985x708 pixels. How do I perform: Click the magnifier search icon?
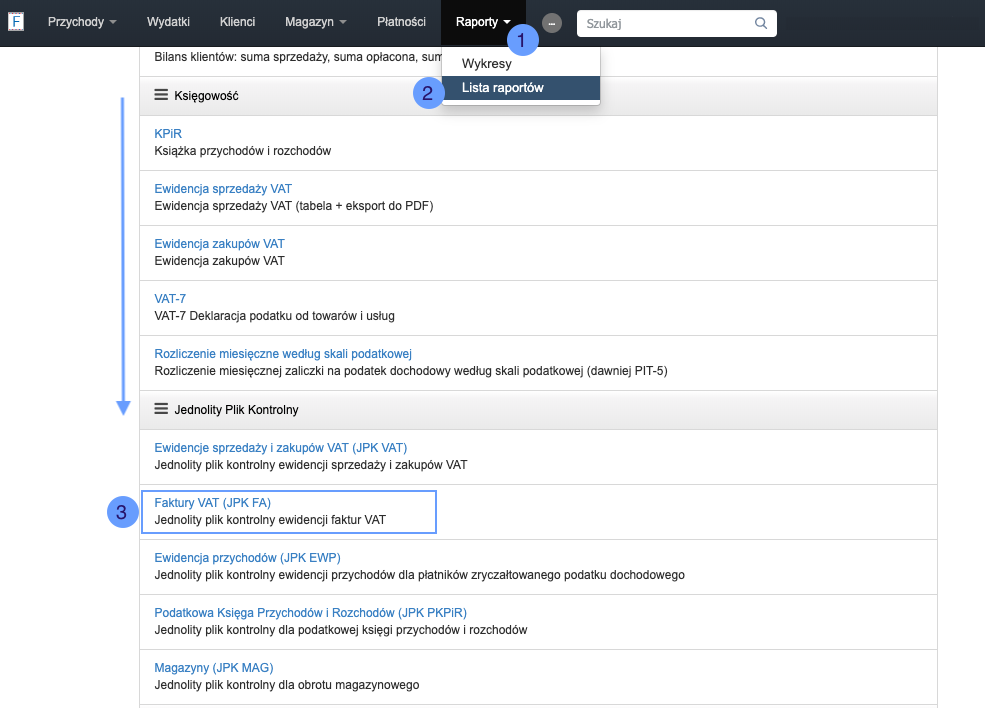point(761,23)
